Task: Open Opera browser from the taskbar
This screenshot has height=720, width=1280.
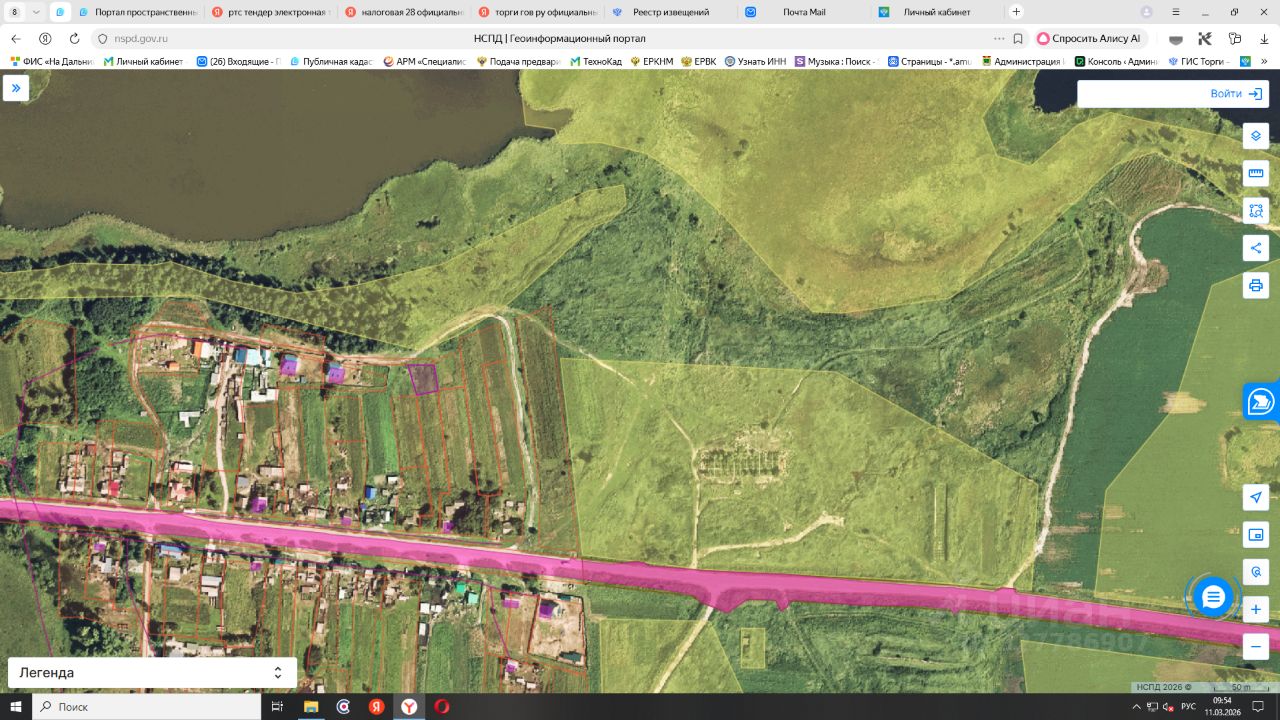Action: 441,707
